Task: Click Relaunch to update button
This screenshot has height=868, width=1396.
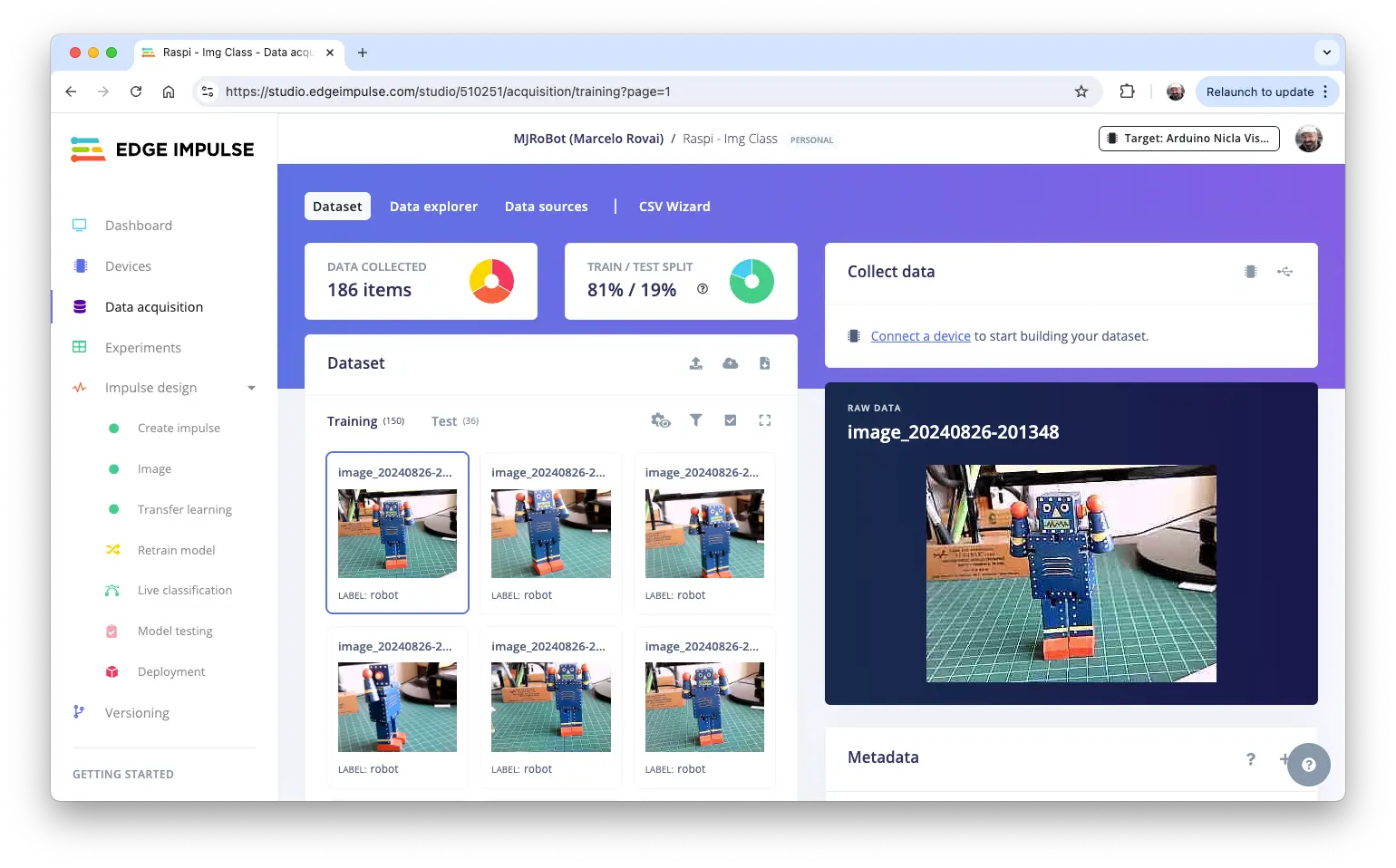Action: [x=1259, y=92]
